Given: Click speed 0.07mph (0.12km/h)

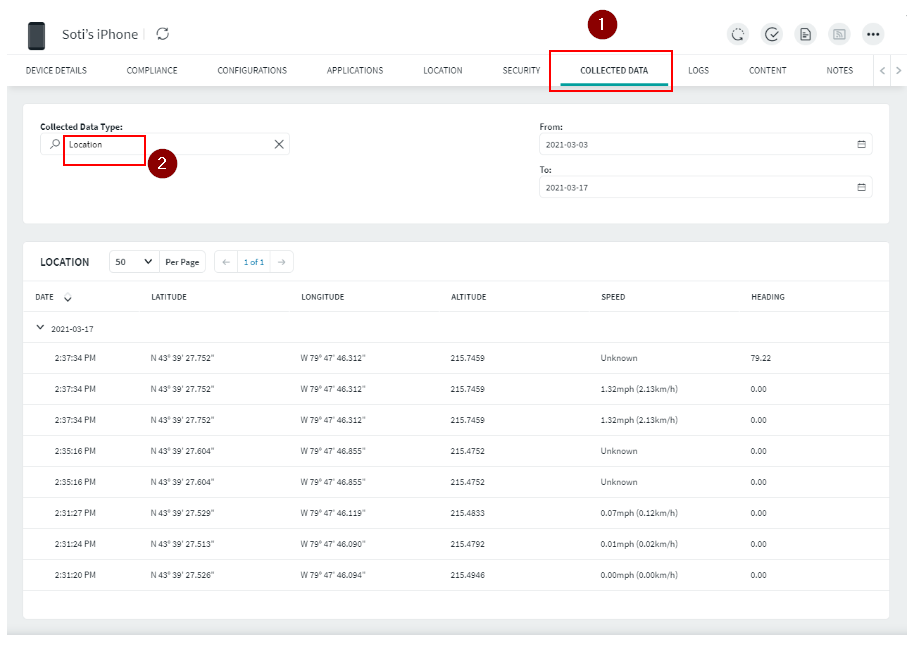Looking at the screenshot, I should pyautogui.click(x=639, y=513).
